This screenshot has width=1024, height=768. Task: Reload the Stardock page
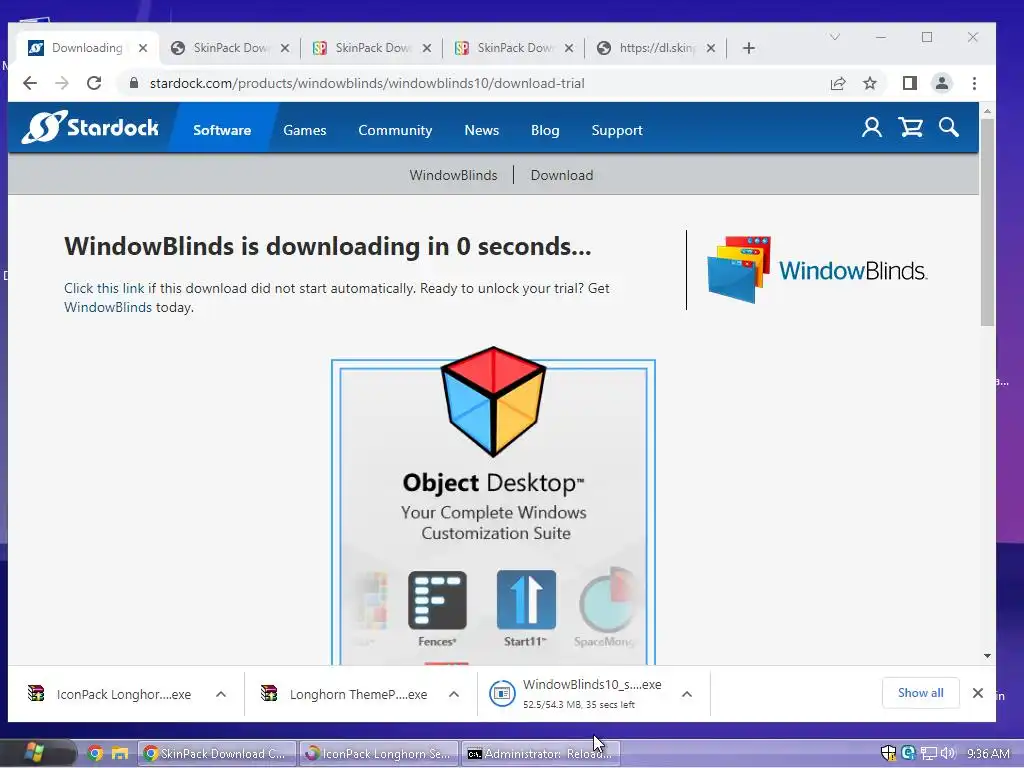click(94, 83)
